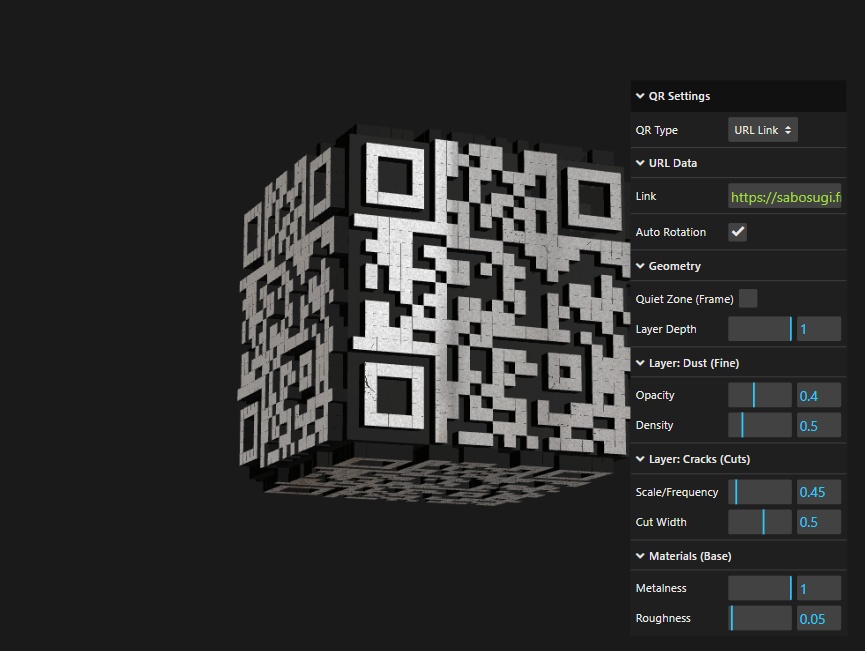Click the dust Density slider
The width and height of the screenshot is (865, 651).
point(760,426)
